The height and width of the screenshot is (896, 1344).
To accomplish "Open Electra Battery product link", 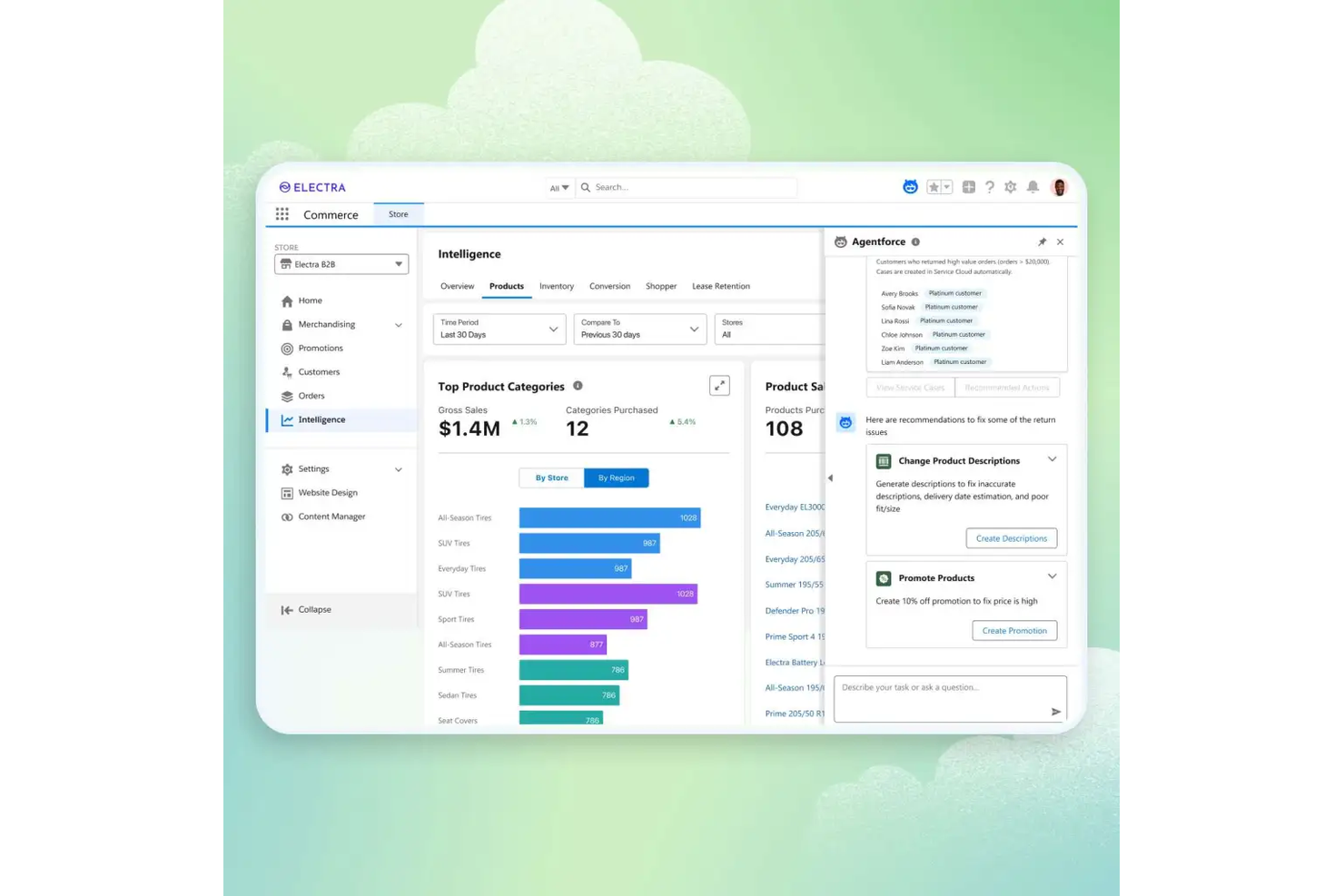I will (x=795, y=663).
